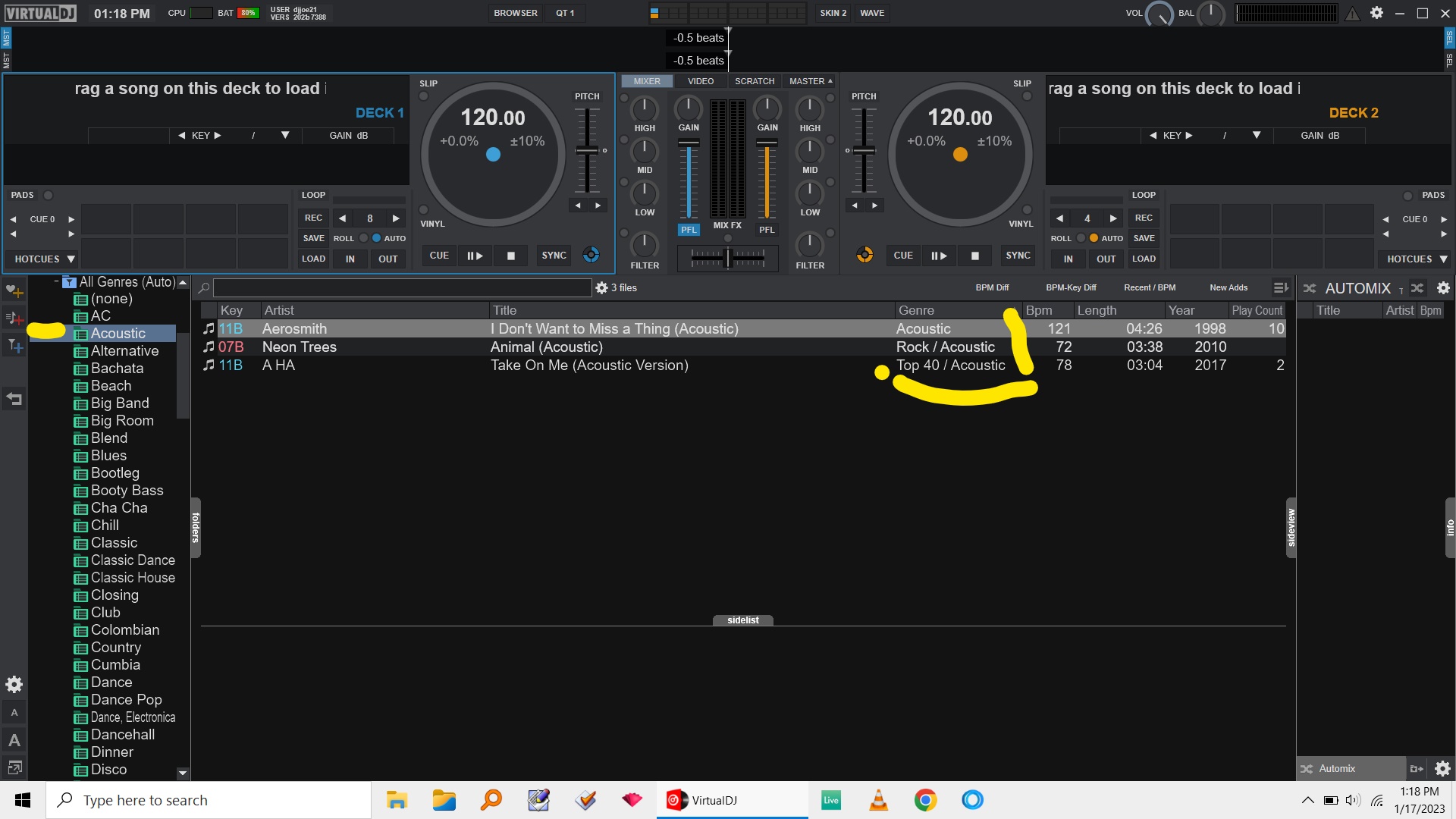Viewport: 1456px width, 819px height.
Task: Set Deck 1 loop IN point
Action: pos(350,259)
